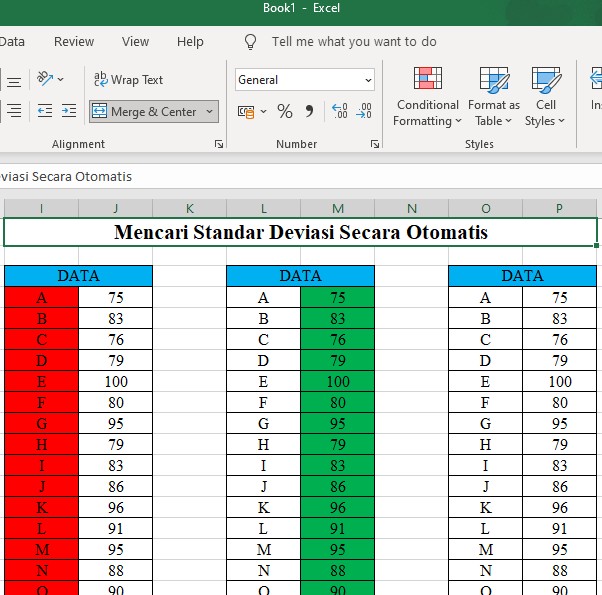The image size is (602, 595).
Task: Select cell M in column O
Action: (486, 549)
